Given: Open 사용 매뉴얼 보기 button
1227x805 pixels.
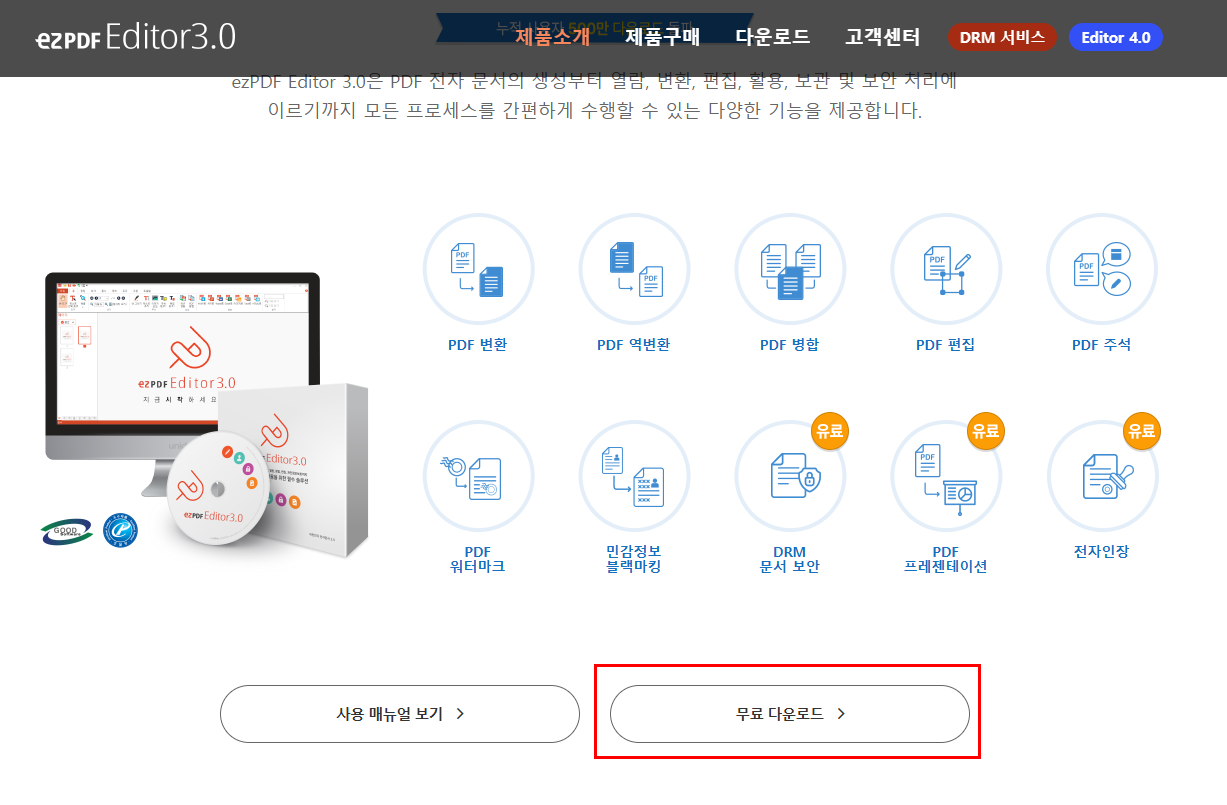Looking at the screenshot, I should (x=400, y=714).
